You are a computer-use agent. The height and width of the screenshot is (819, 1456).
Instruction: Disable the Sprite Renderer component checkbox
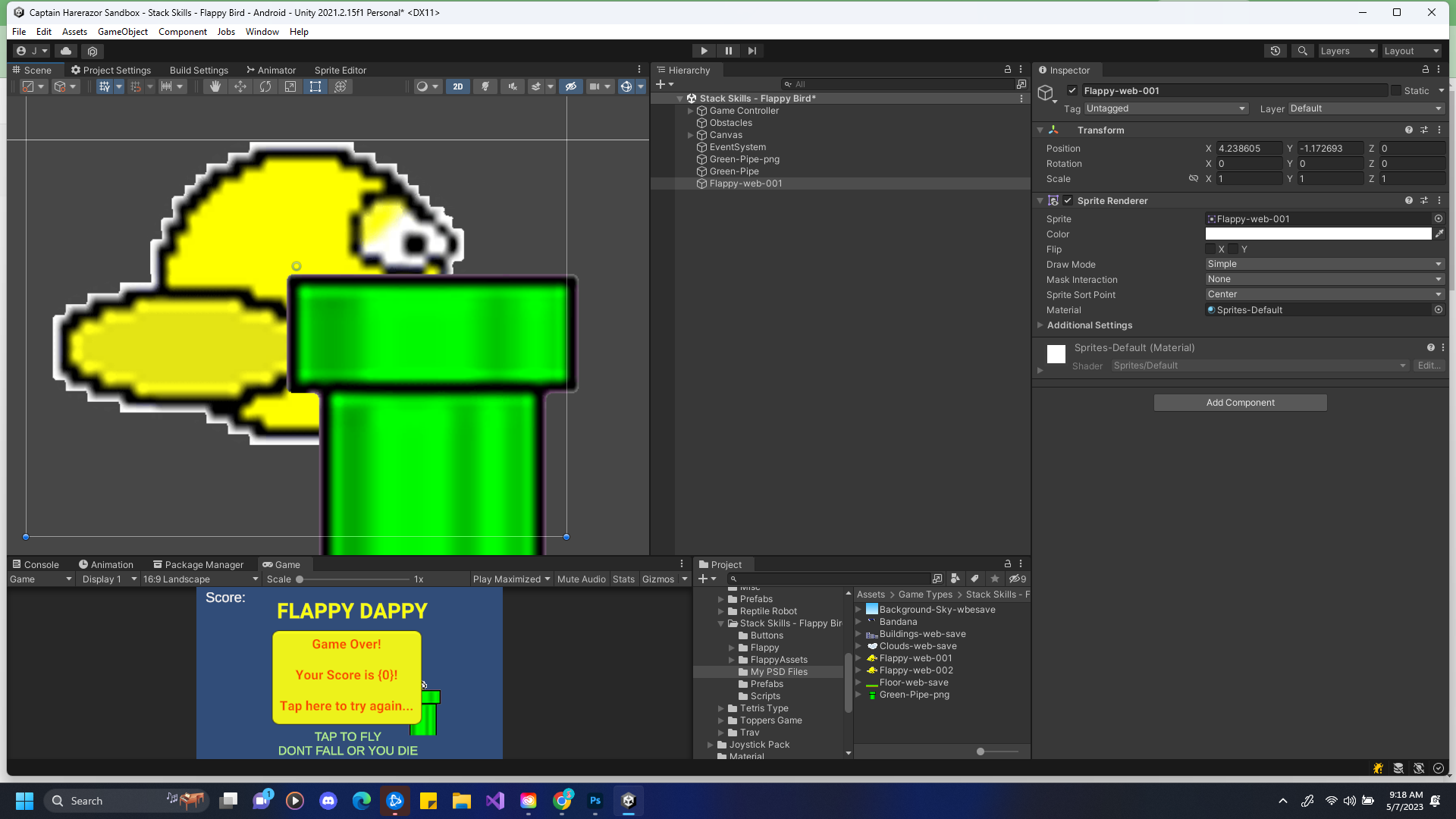(x=1068, y=201)
